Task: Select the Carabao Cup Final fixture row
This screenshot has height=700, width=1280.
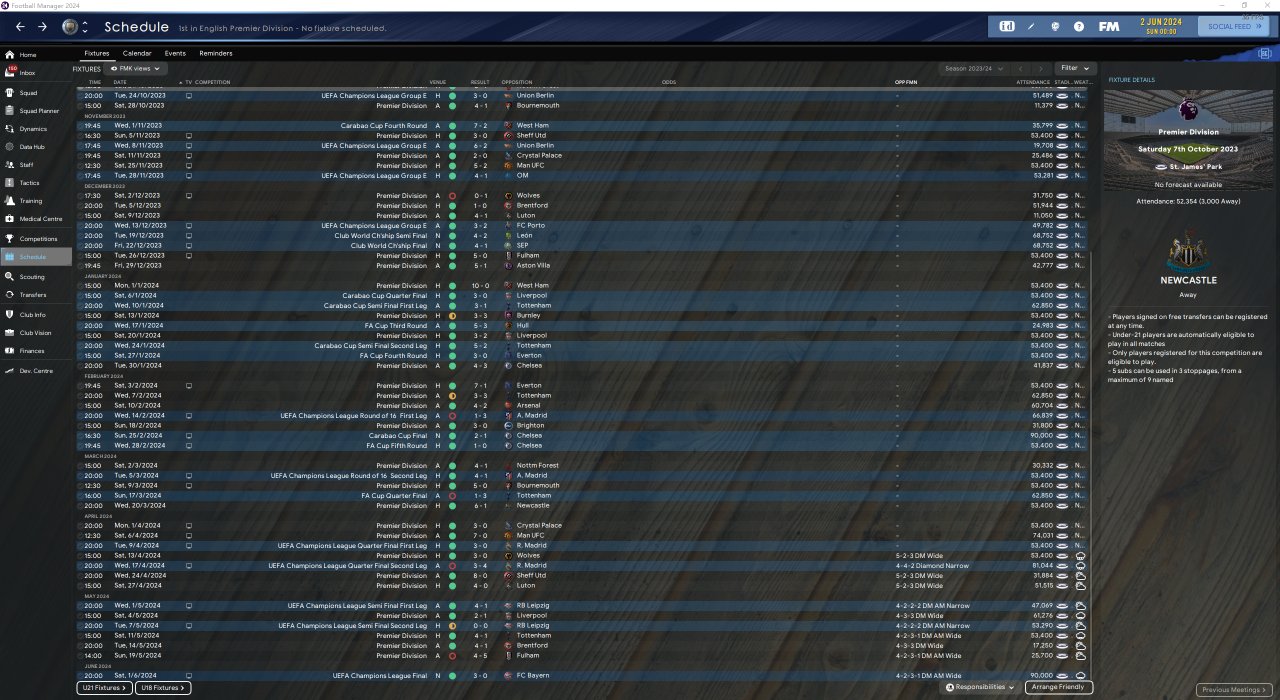Action: (x=582, y=436)
